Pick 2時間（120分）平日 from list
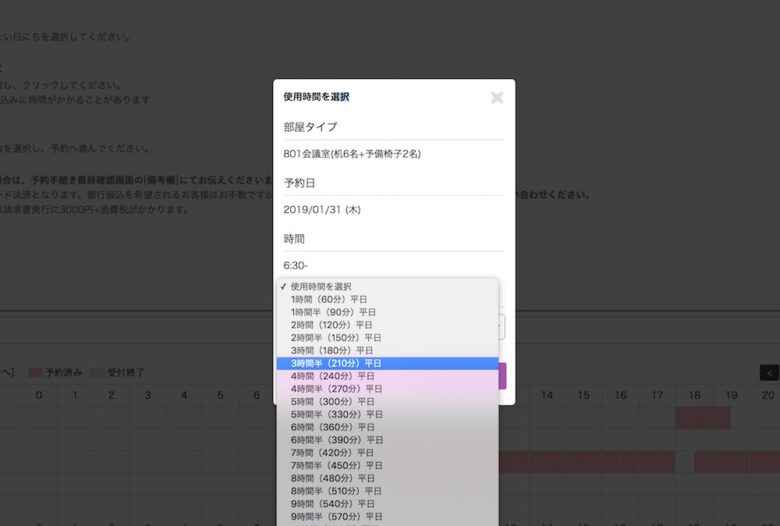The width and height of the screenshot is (780, 526). pyautogui.click(x=388, y=325)
